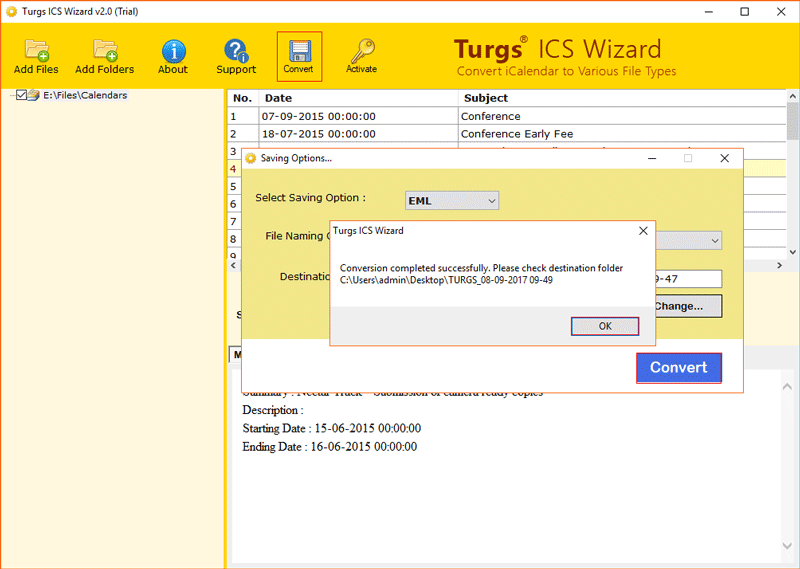Click the preview pane scroll down arrow

click(787, 546)
